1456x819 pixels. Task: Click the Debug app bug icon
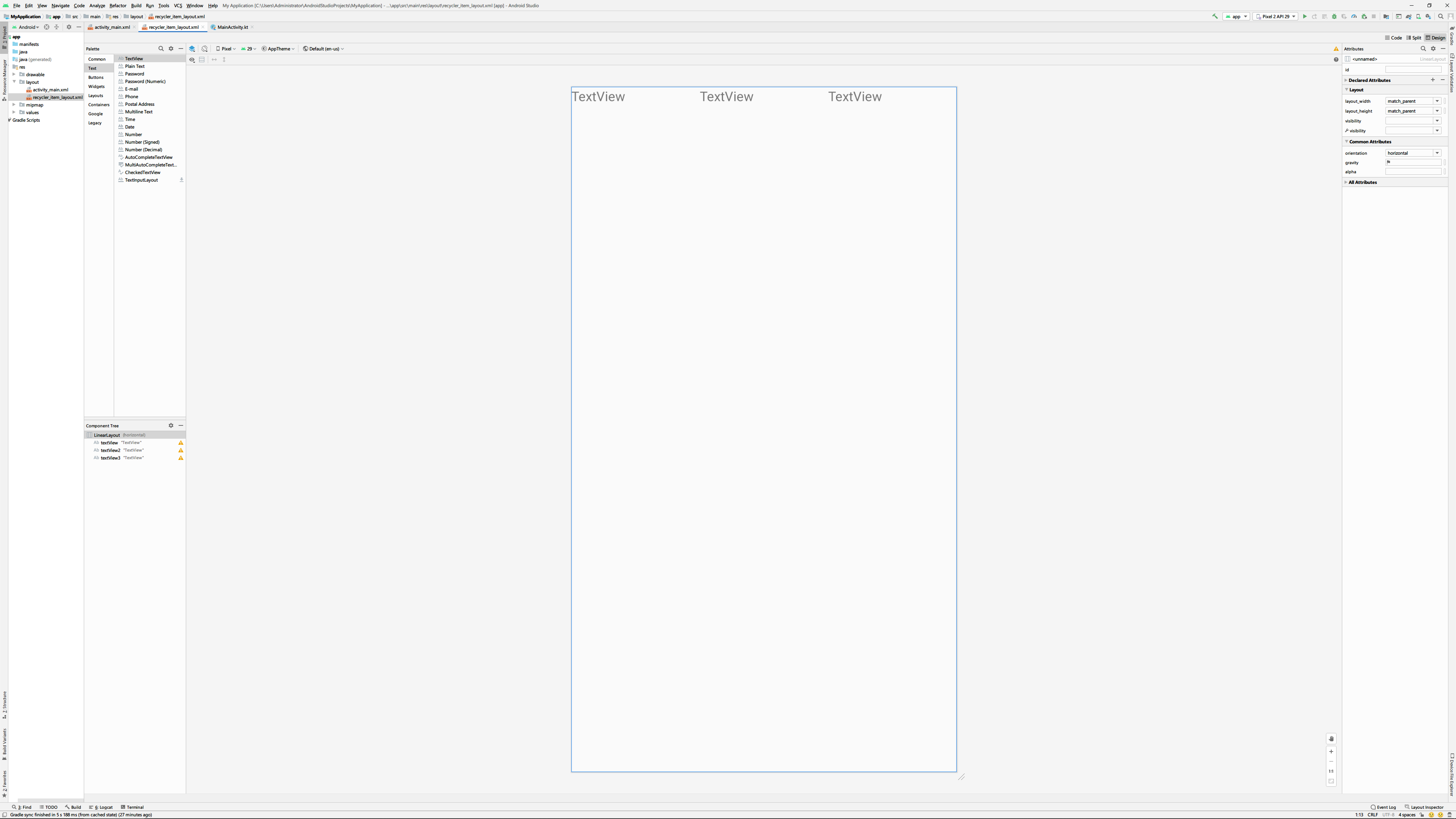tap(1335, 16)
